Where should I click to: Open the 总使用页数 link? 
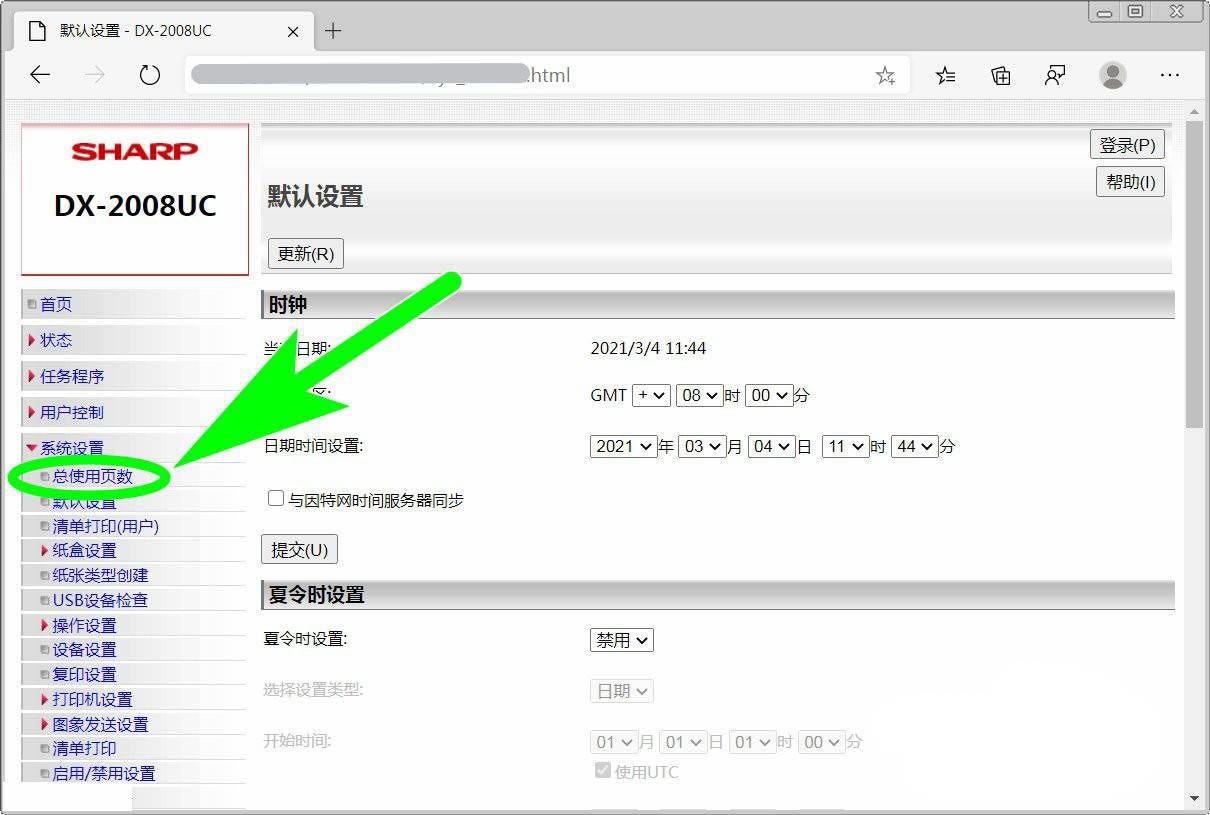coord(92,477)
